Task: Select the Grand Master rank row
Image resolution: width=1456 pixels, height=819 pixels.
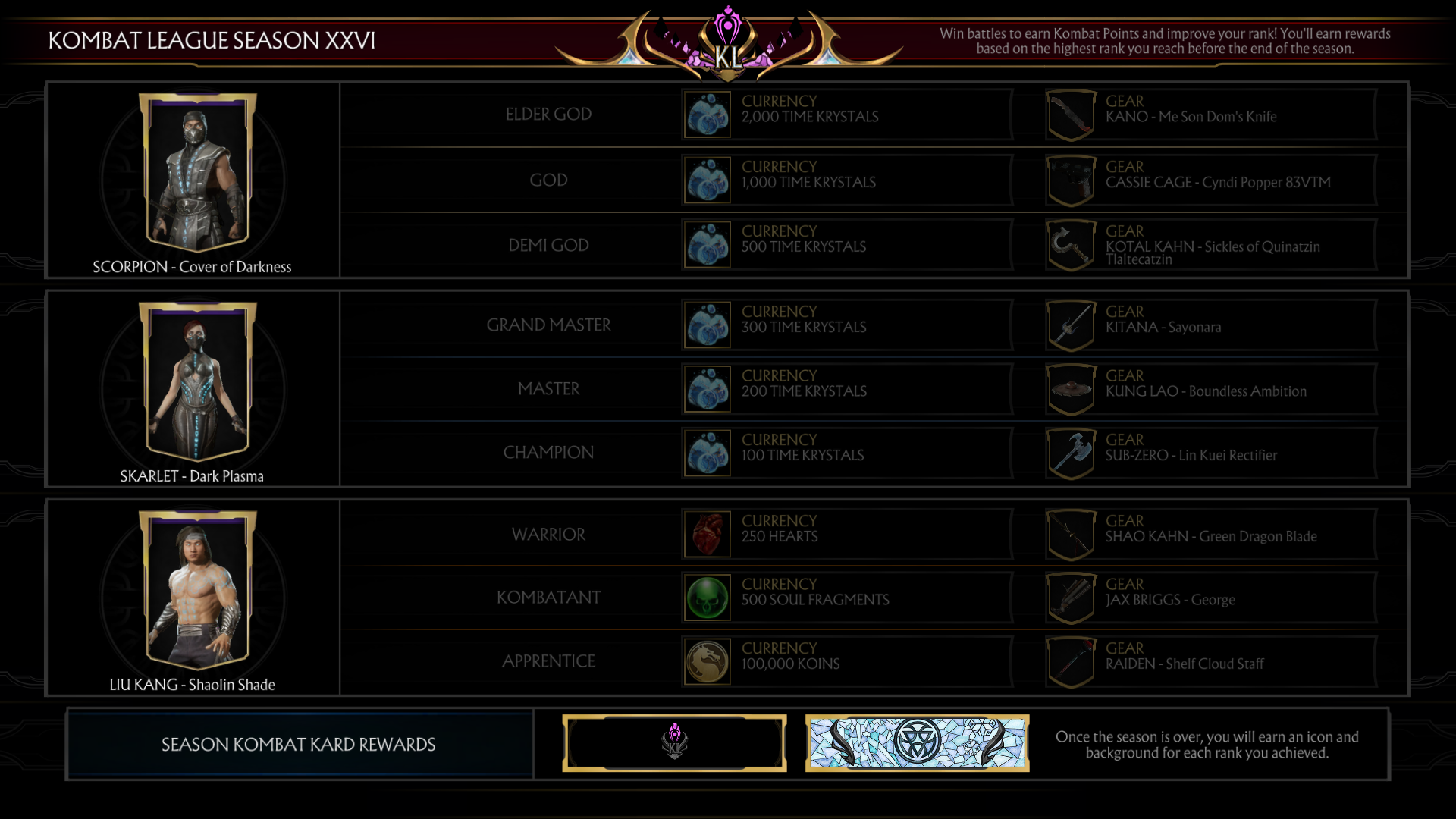Action: [x=874, y=325]
